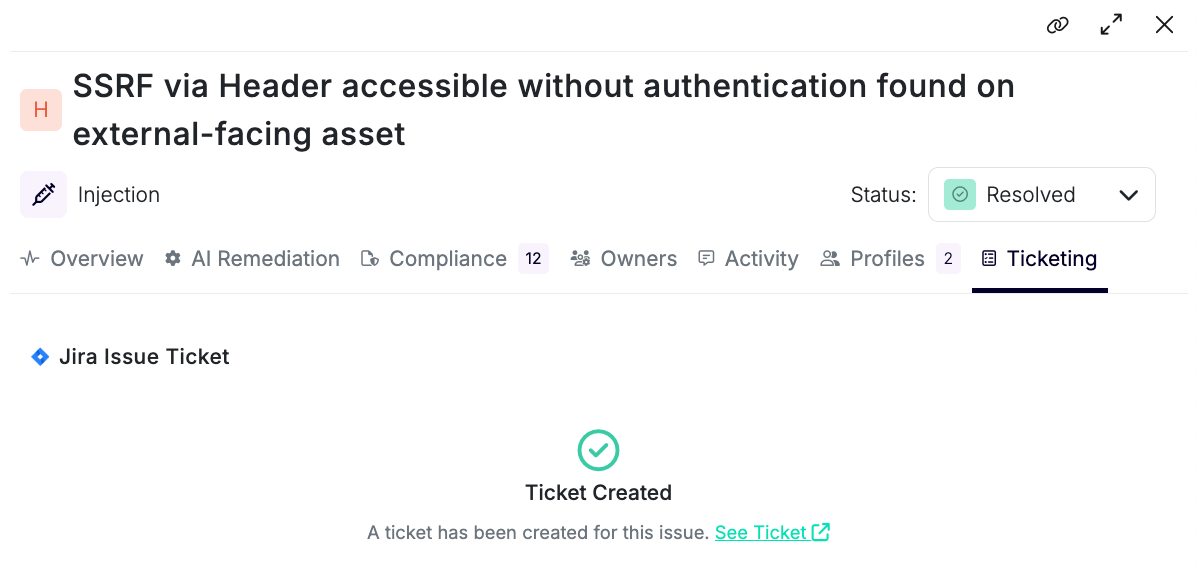The width and height of the screenshot is (1198, 576).
Task: Open the Resolved status combo box
Action: (x=1041, y=195)
